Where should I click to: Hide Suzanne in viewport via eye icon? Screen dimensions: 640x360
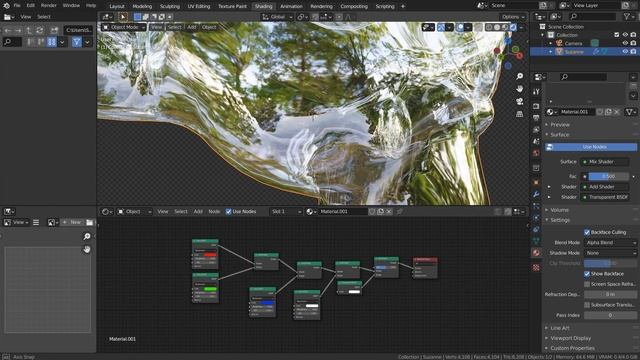coord(625,52)
